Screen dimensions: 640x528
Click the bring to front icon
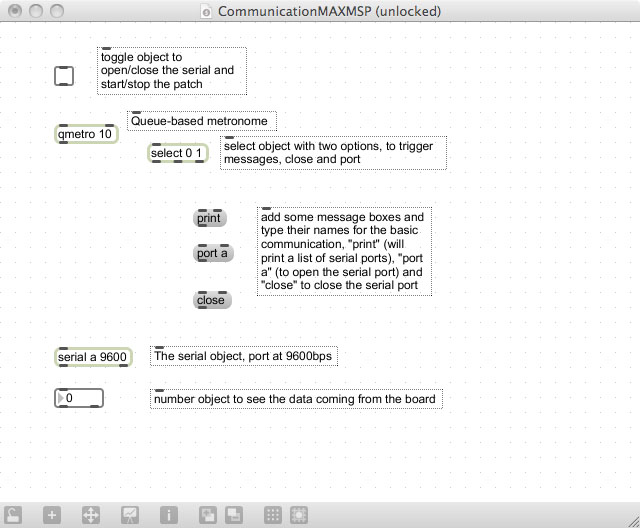(207, 515)
